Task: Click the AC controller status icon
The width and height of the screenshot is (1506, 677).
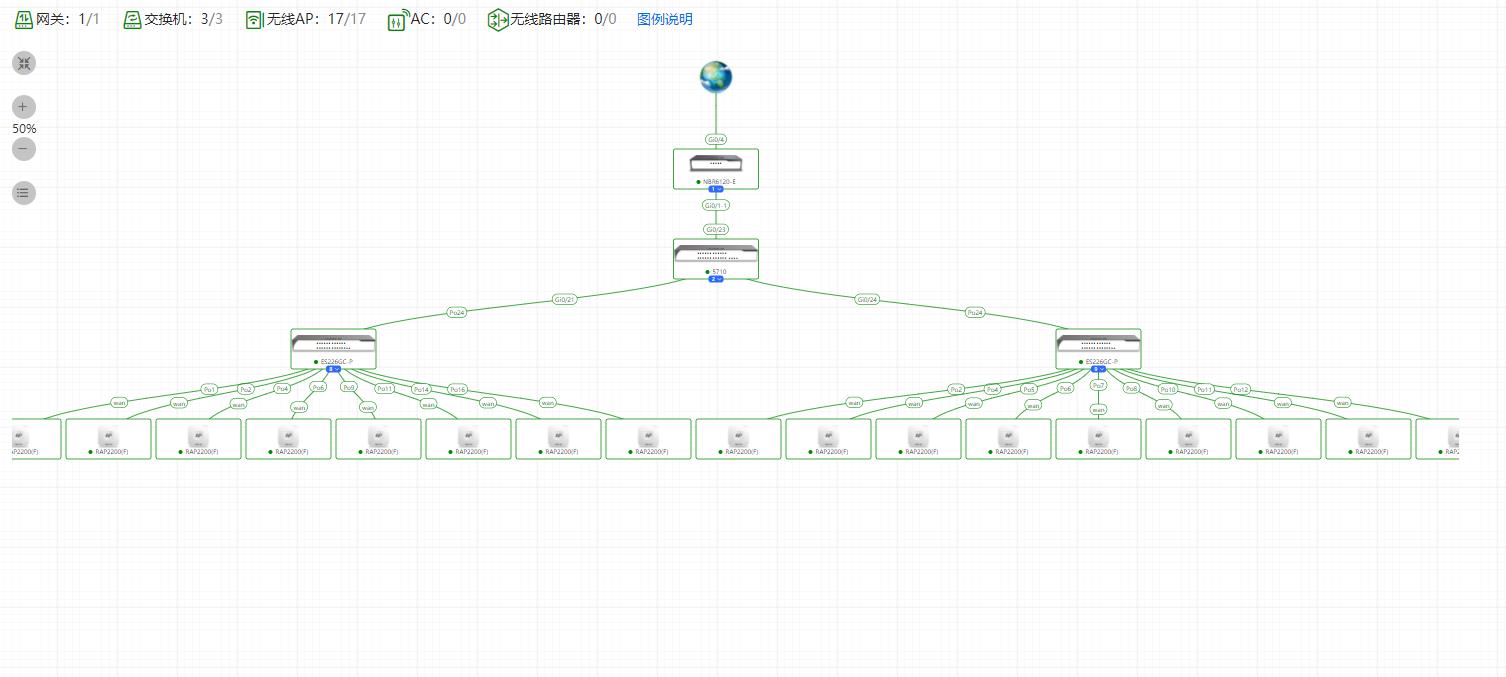Action: pyautogui.click(x=397, y=19)
